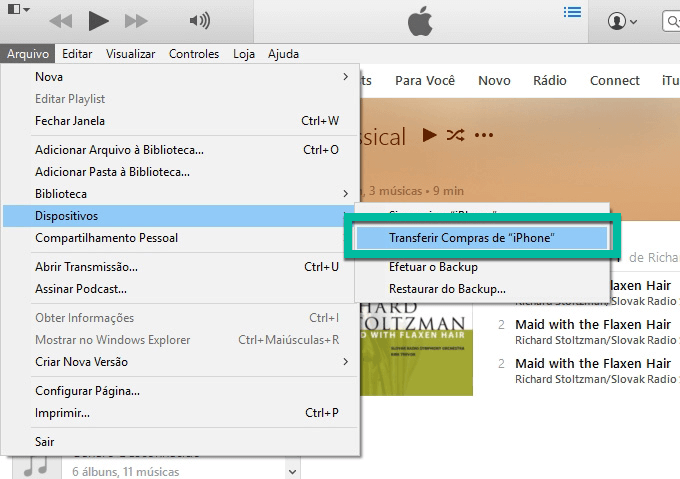
Task: Expand the Biblioteca submenu
Action: click(181, 194)
